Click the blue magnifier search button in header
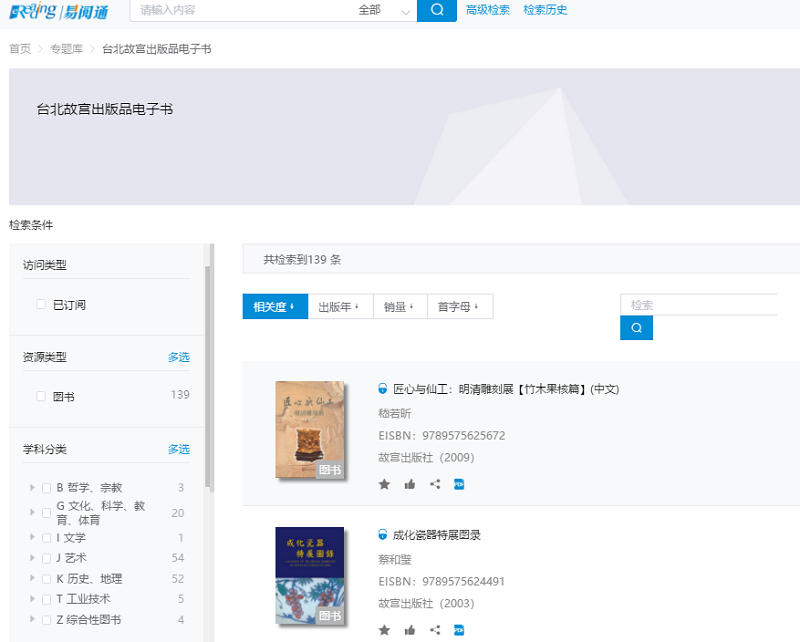The width and height of the screenshot is (800, 642). 435,11
